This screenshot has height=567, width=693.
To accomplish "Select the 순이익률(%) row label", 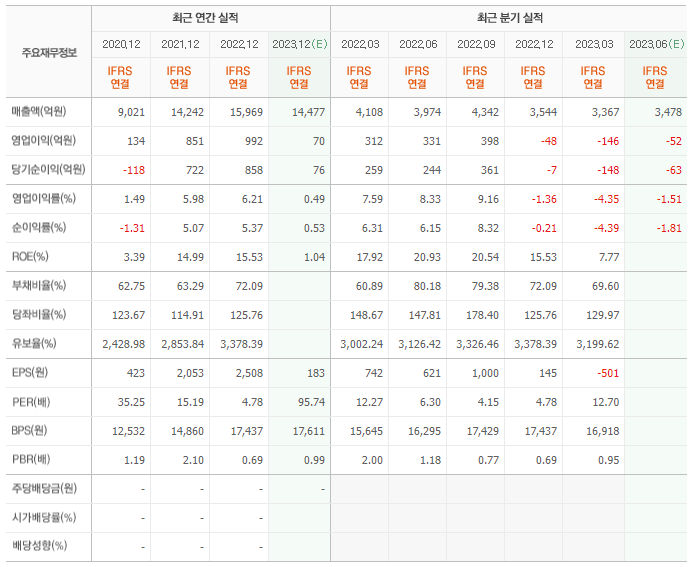I will coord(39,227).
